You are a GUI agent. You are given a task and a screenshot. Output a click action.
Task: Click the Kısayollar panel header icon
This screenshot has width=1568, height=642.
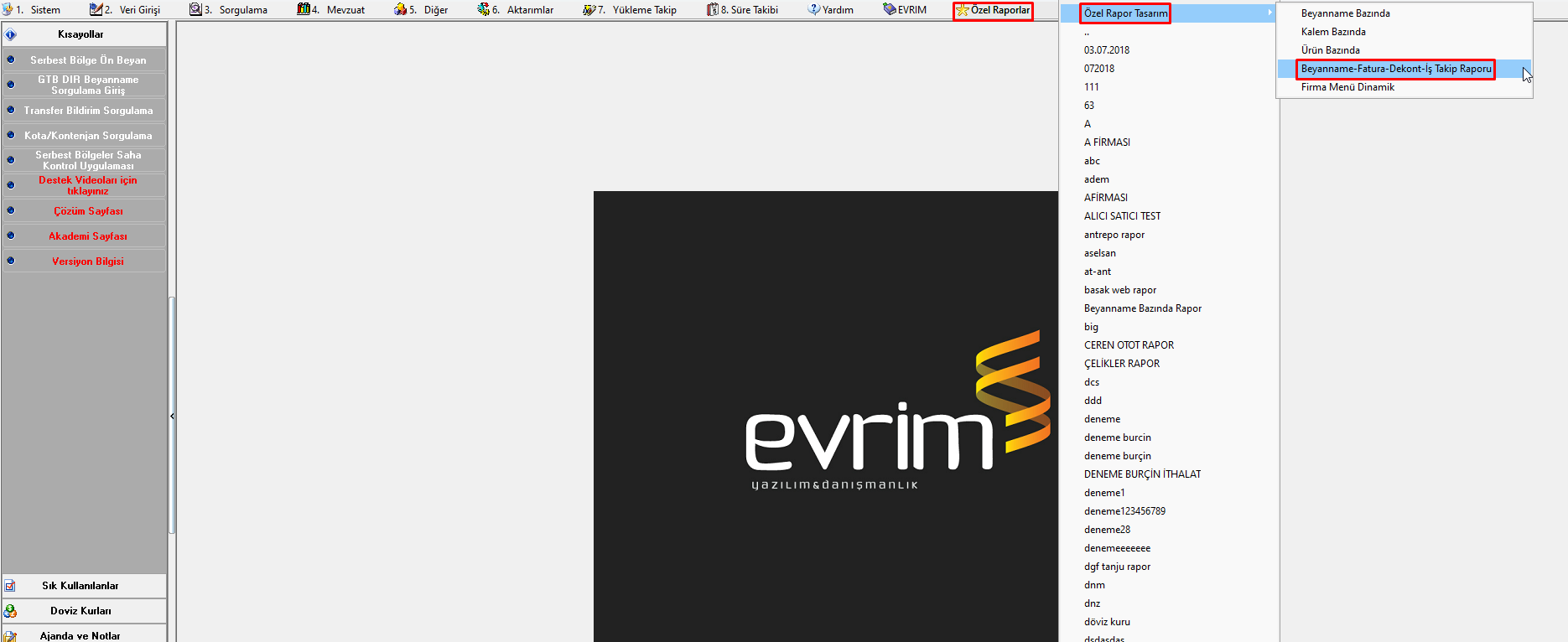11,34
